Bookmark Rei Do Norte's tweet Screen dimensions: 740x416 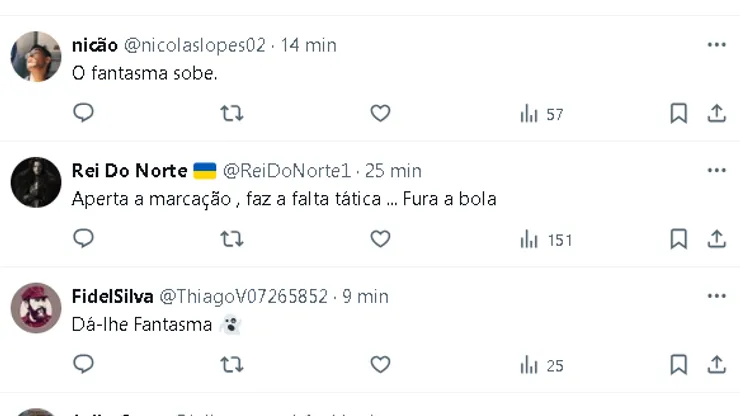pos(678,239)
